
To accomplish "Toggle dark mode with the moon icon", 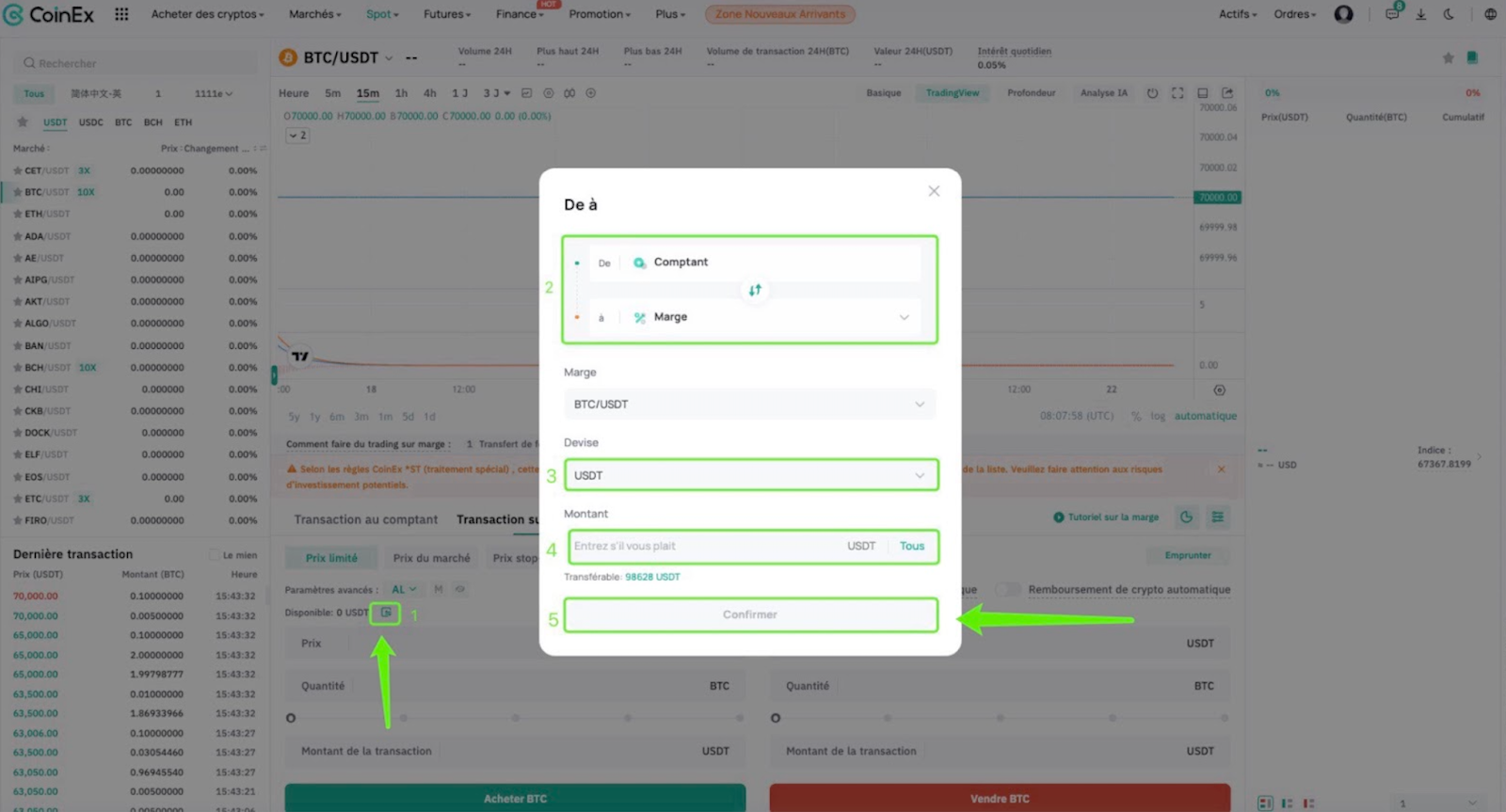I will (x=1449, y=14).
